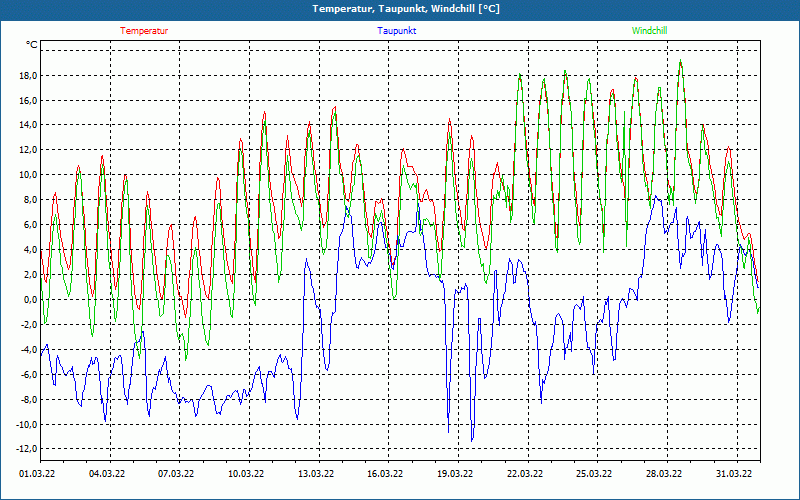
Task: Click the 16,0 y-axis value
Action: pos(28,101)
